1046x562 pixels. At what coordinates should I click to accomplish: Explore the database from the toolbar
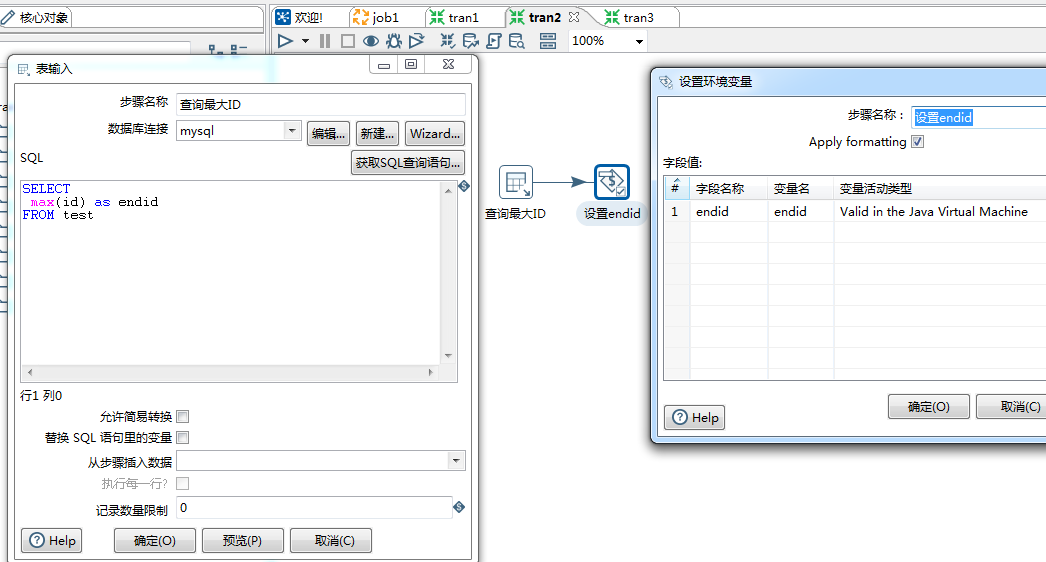coord(517,41)
